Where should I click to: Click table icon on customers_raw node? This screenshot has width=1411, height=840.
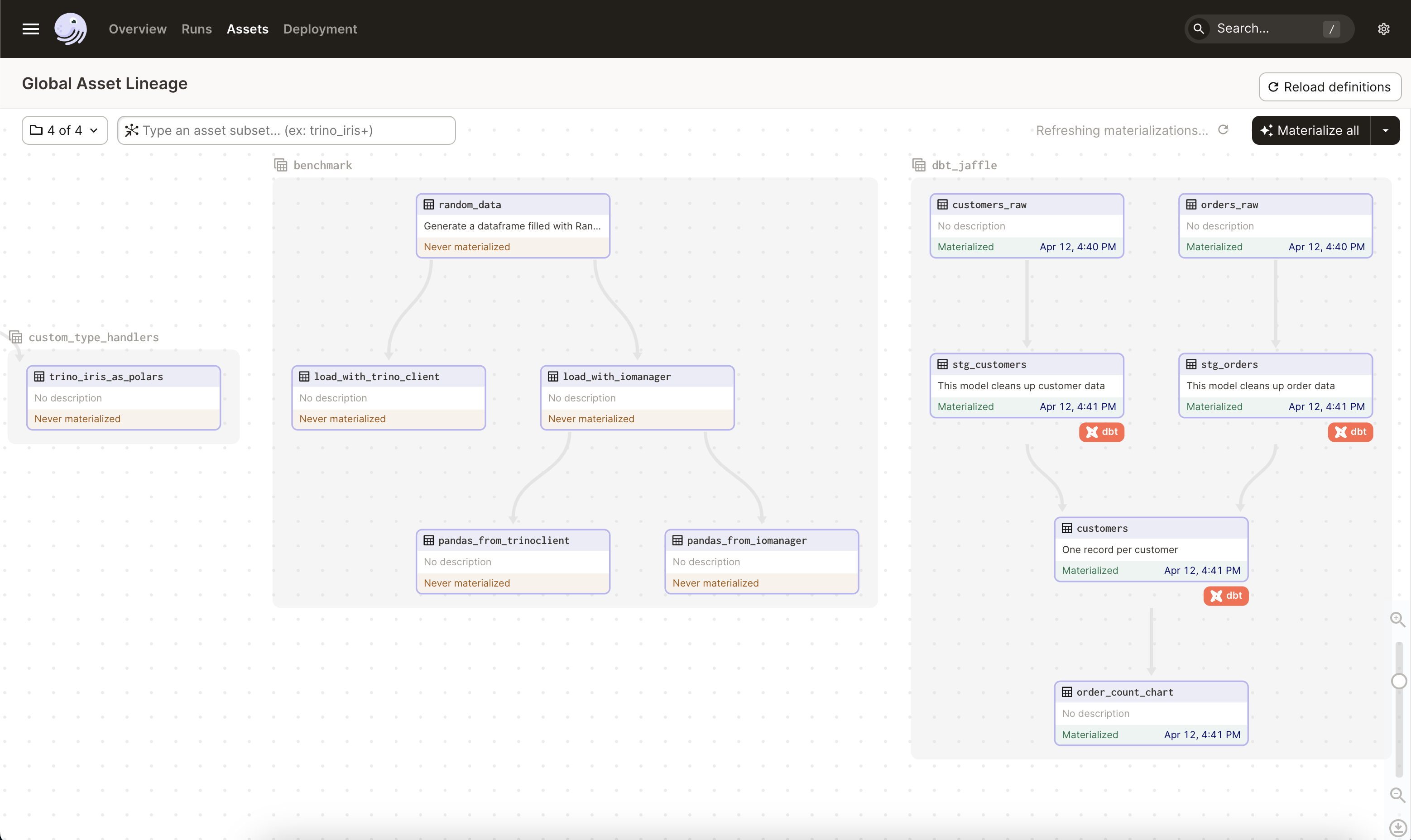coord(943,204)
